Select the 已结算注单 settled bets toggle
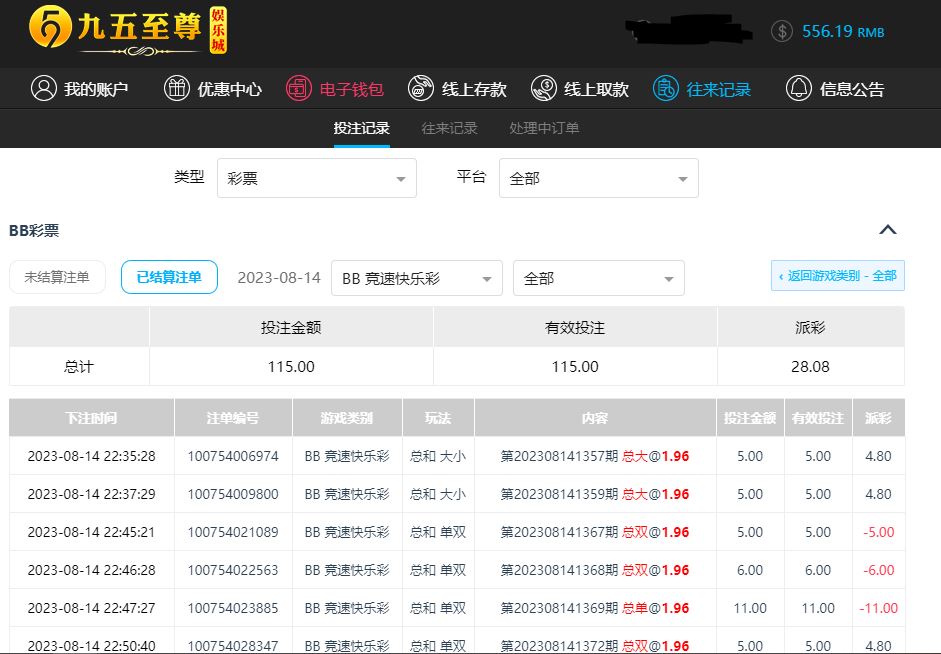The width and height of the screenshot is (941, 654). click(169, 277)
